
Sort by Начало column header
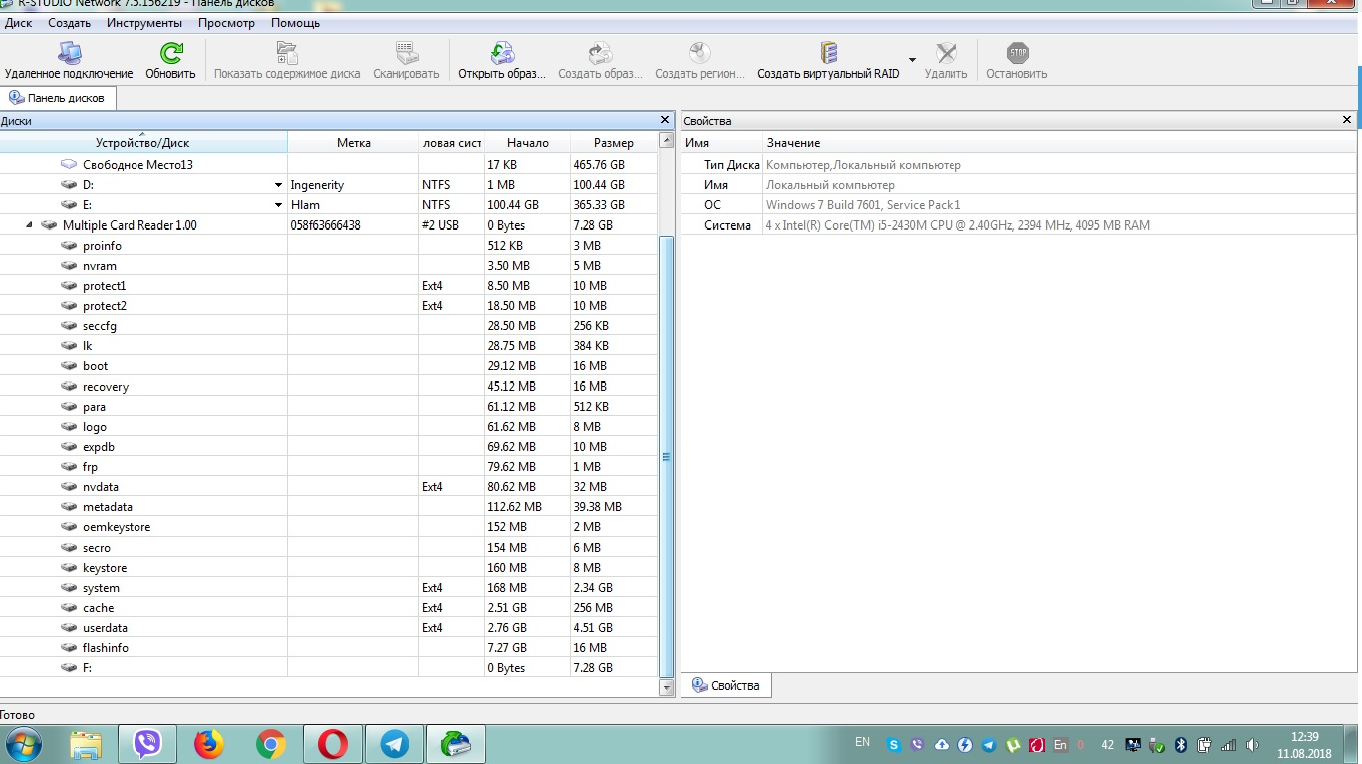[527, 142]
